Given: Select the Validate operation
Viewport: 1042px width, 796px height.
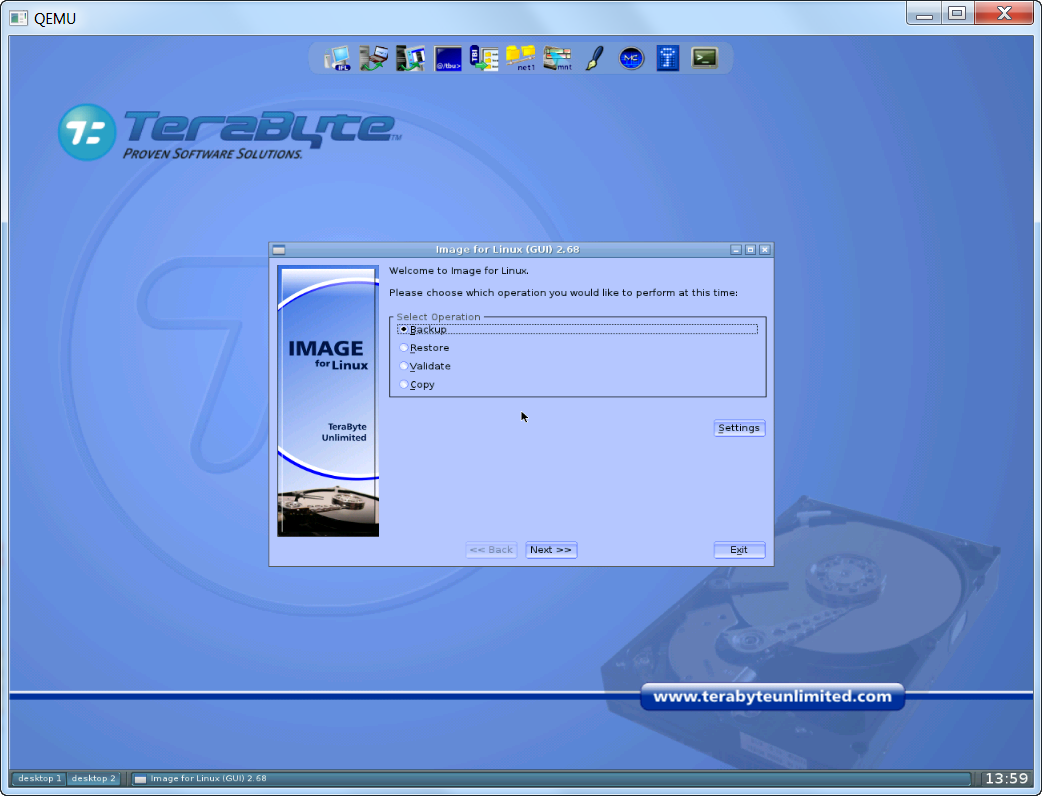Looking at the screenshot, I should [425, 366].
